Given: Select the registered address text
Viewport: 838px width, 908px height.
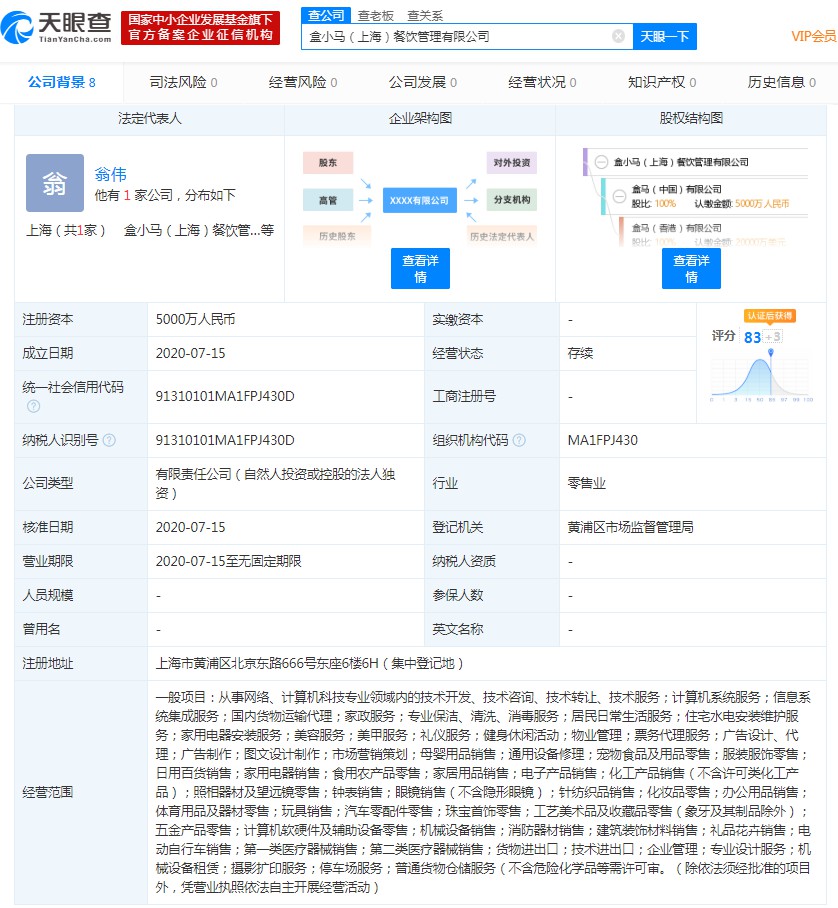Looking at the screenshot, I should click(309, 664).
